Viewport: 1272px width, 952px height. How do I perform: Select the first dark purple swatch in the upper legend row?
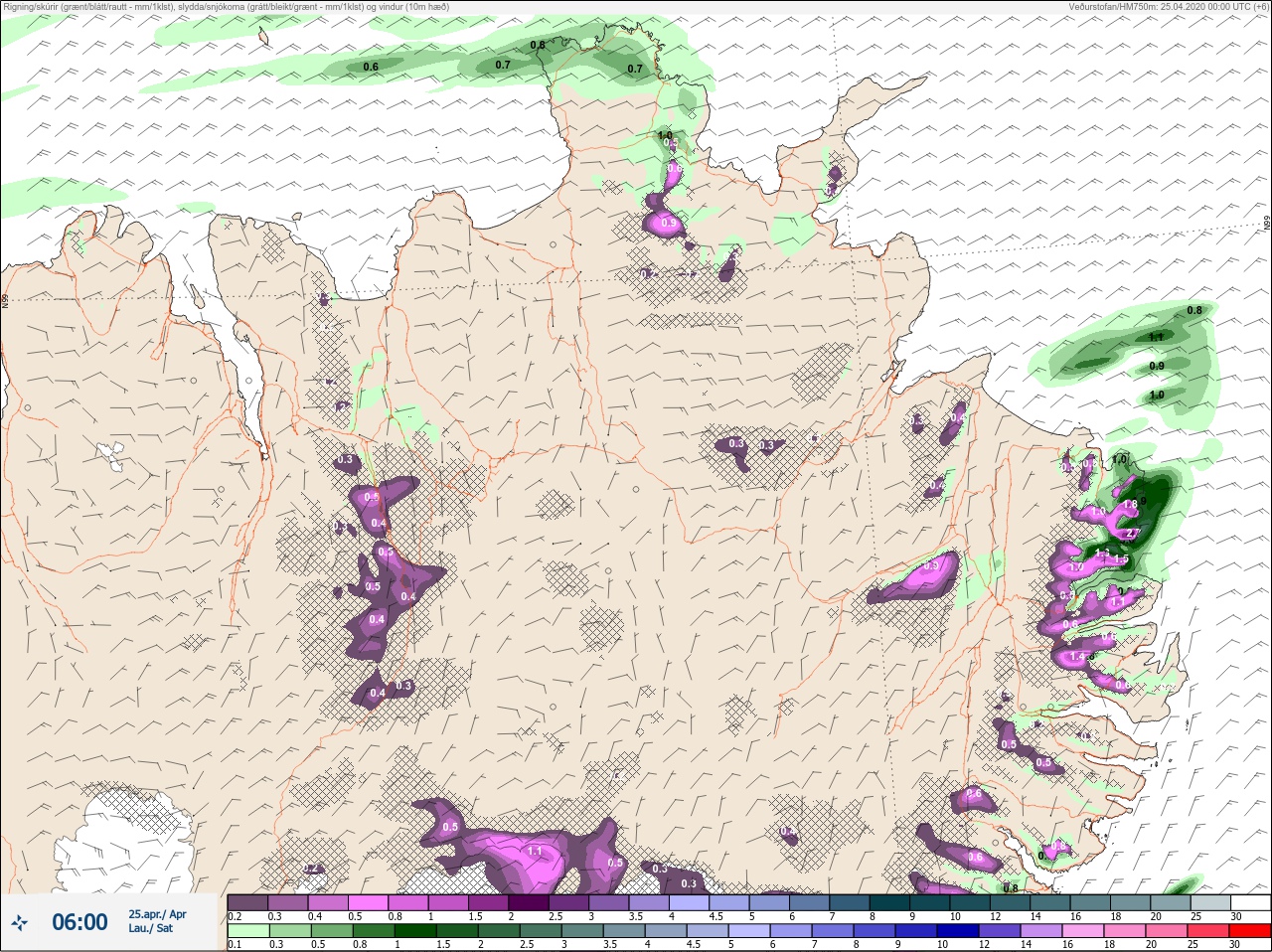coord(247,902)
